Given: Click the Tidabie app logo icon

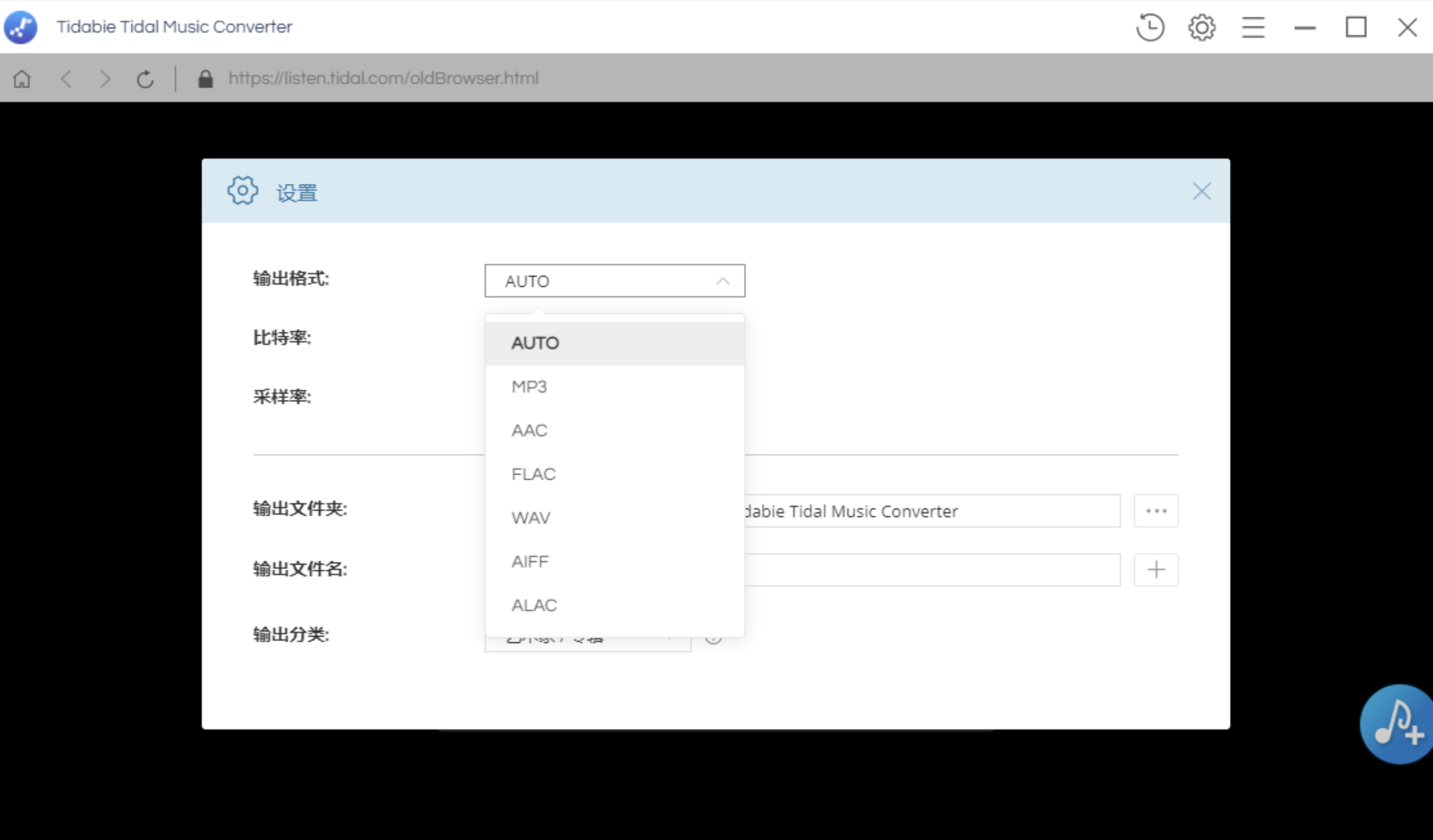Looking at the screenshot, I should point(21,27).
